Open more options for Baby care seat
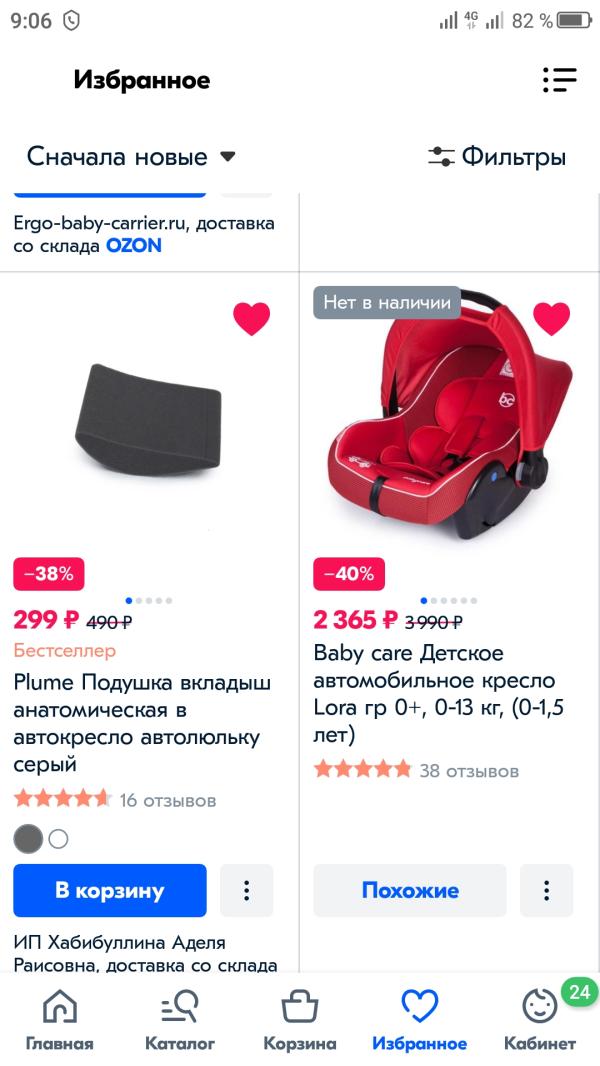This screenshot has width=600, height=1066. [546, 890]
